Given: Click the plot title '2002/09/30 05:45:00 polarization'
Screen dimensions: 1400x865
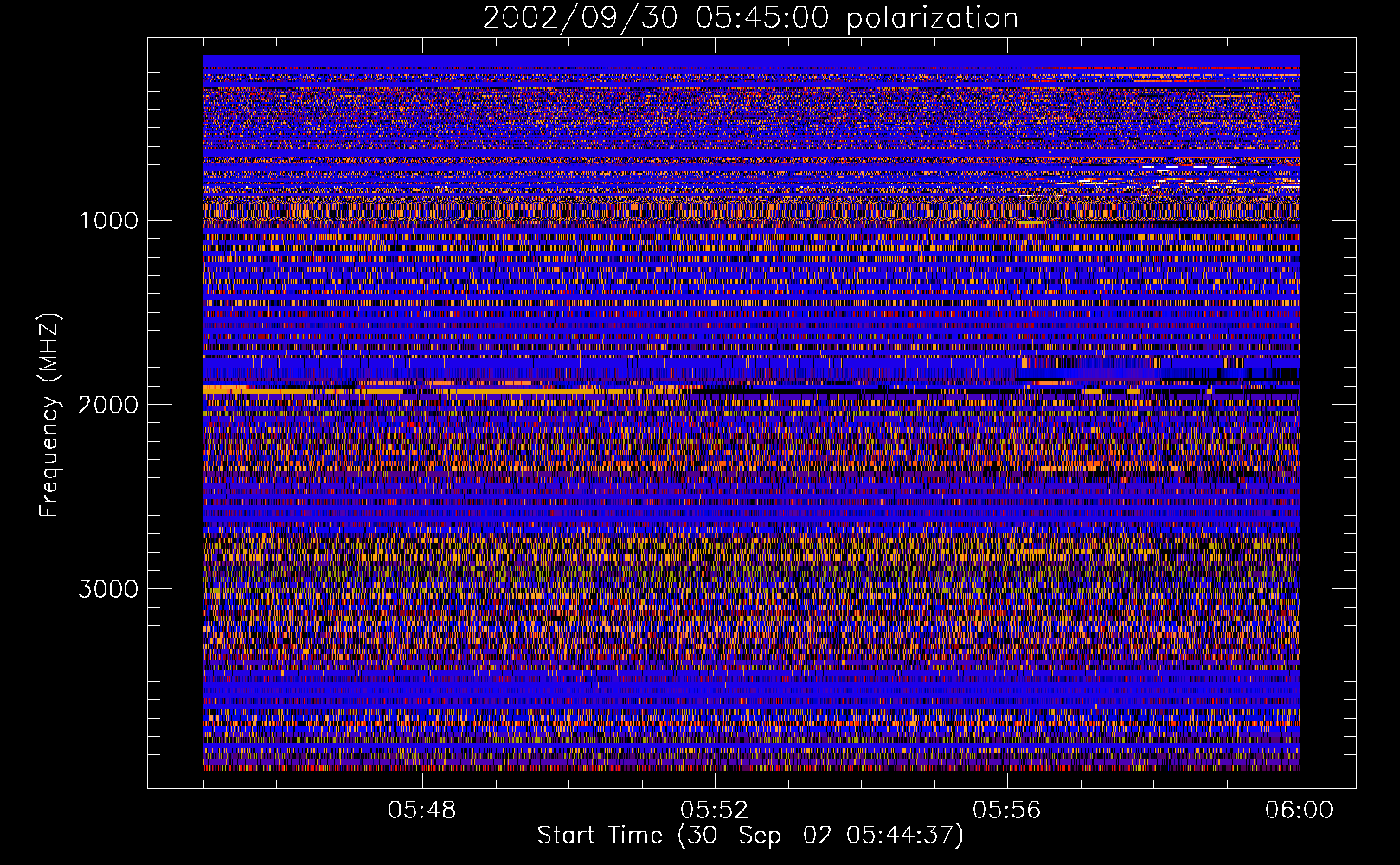Looking at the screenshot, I should point(750,18).
